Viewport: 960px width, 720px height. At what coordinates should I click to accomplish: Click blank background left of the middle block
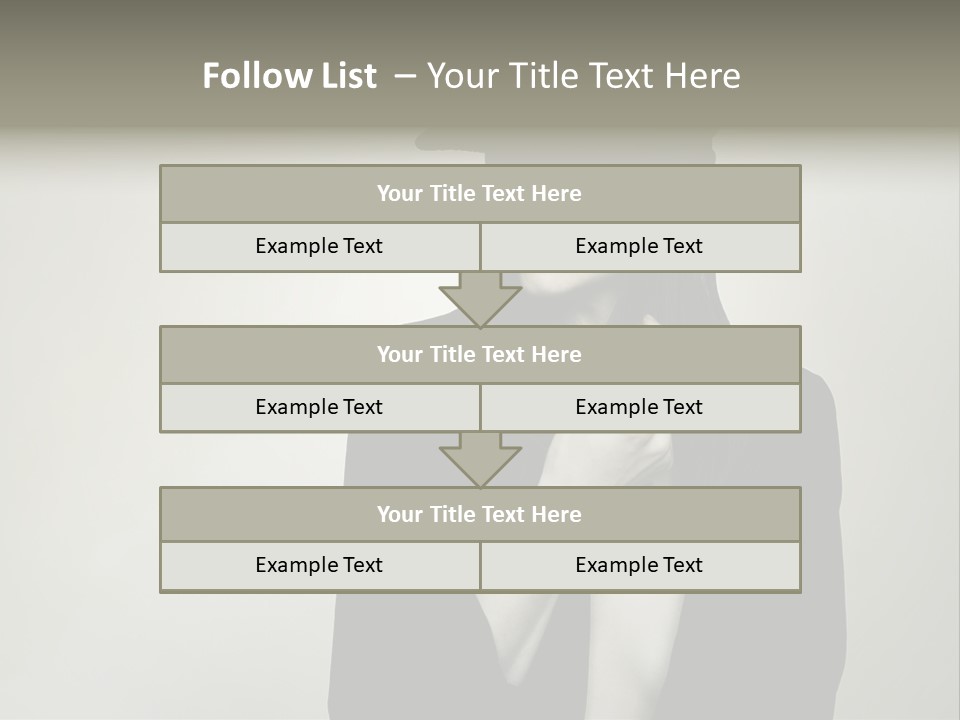(80, 380)
